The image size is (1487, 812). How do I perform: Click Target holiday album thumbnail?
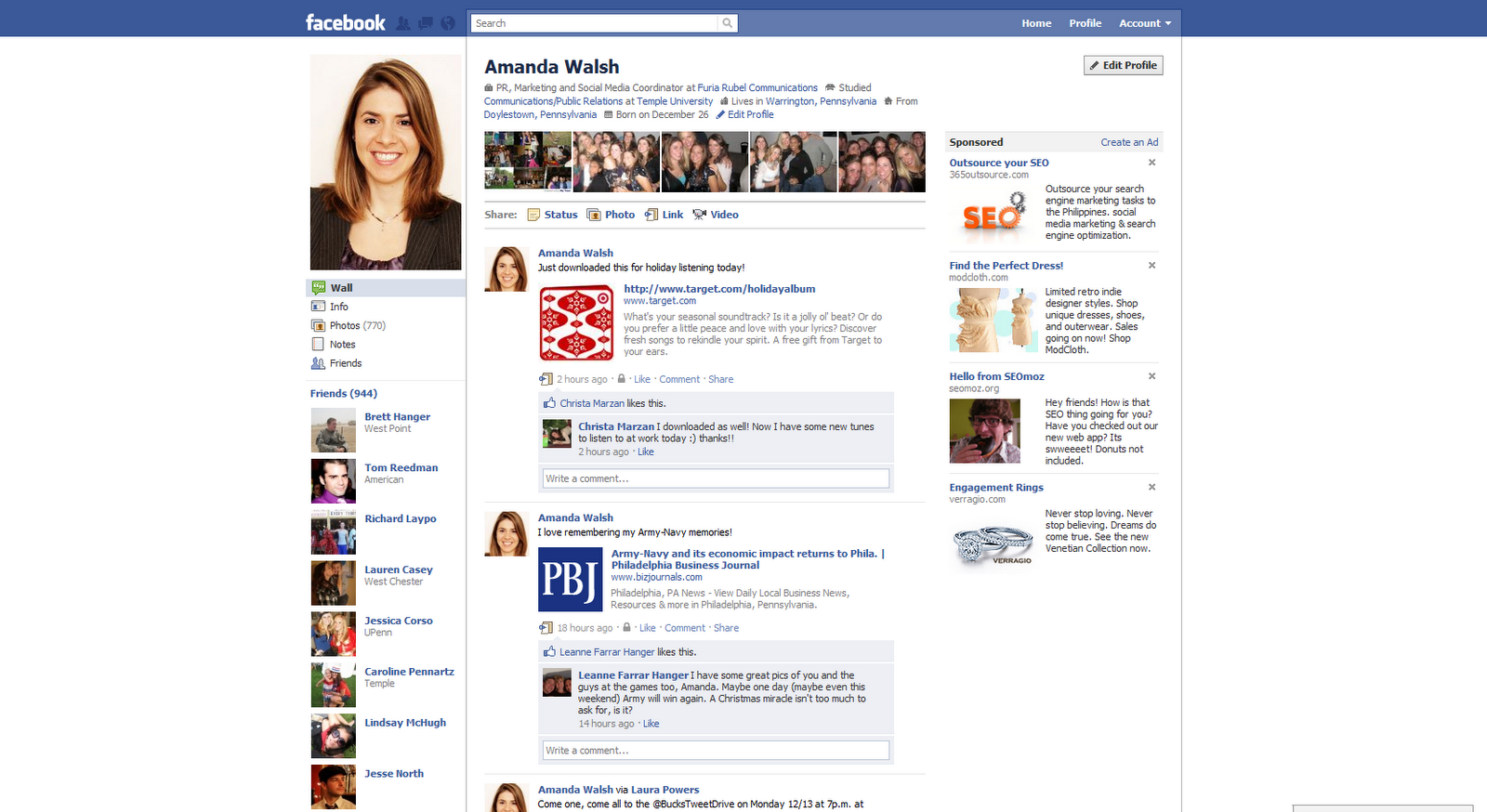point(577,323)
